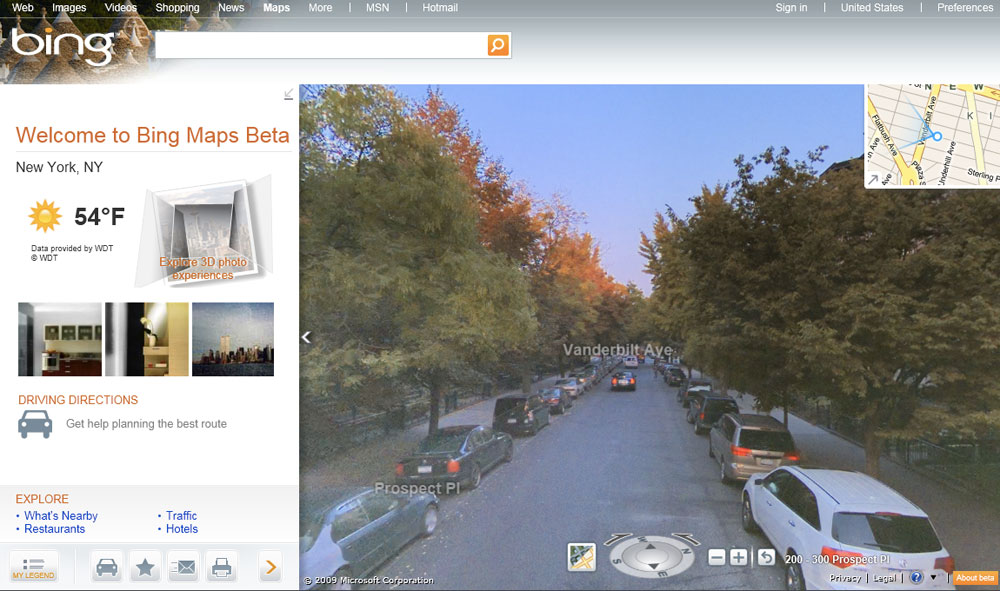This screenshot has width=1000, height=591.
Task: Open the Restaurants link
Action: pyautogui.click(x=54, y=529)
